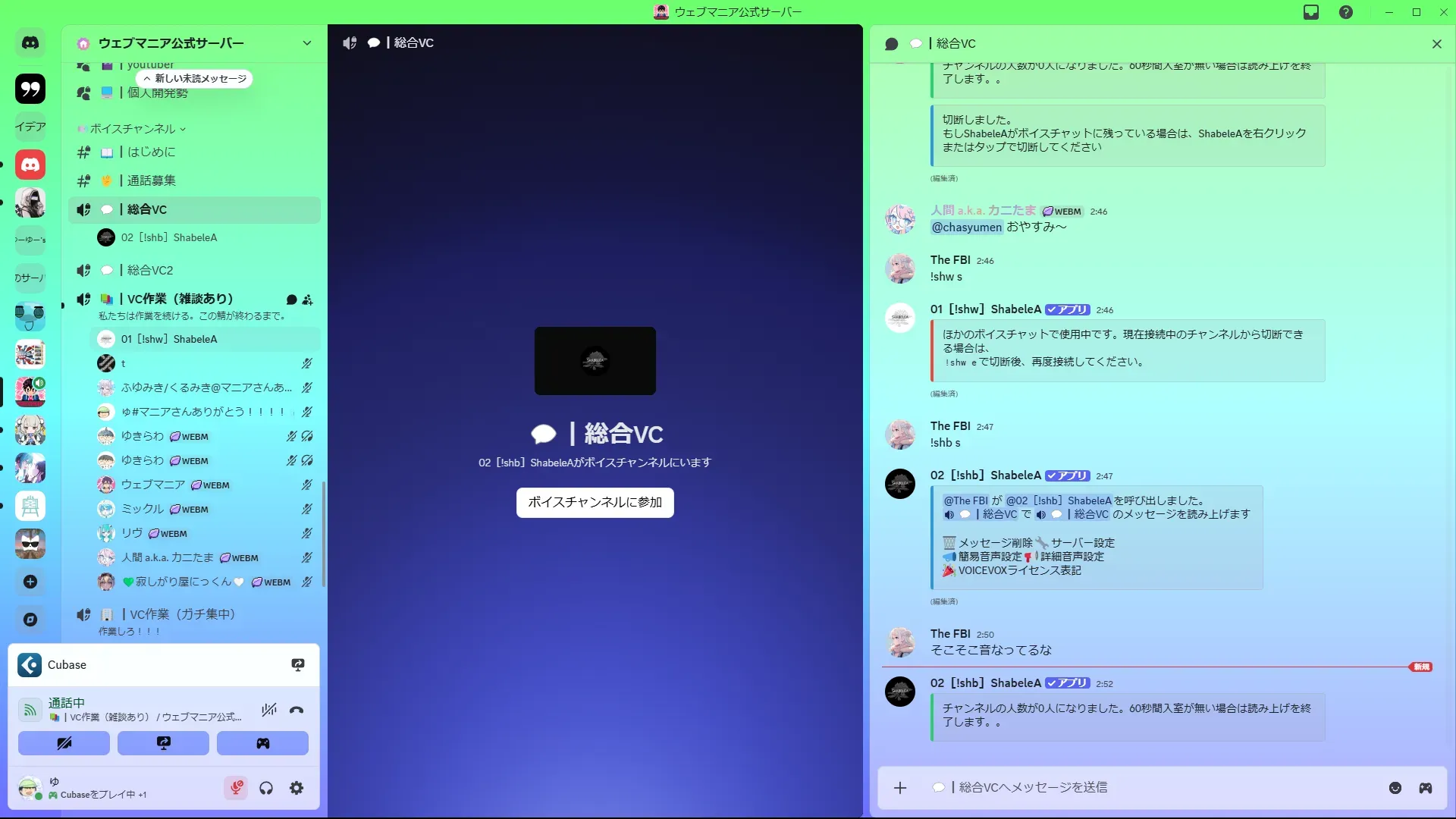
Task: Open the help question mark icon
Action: click(1346, 12)
